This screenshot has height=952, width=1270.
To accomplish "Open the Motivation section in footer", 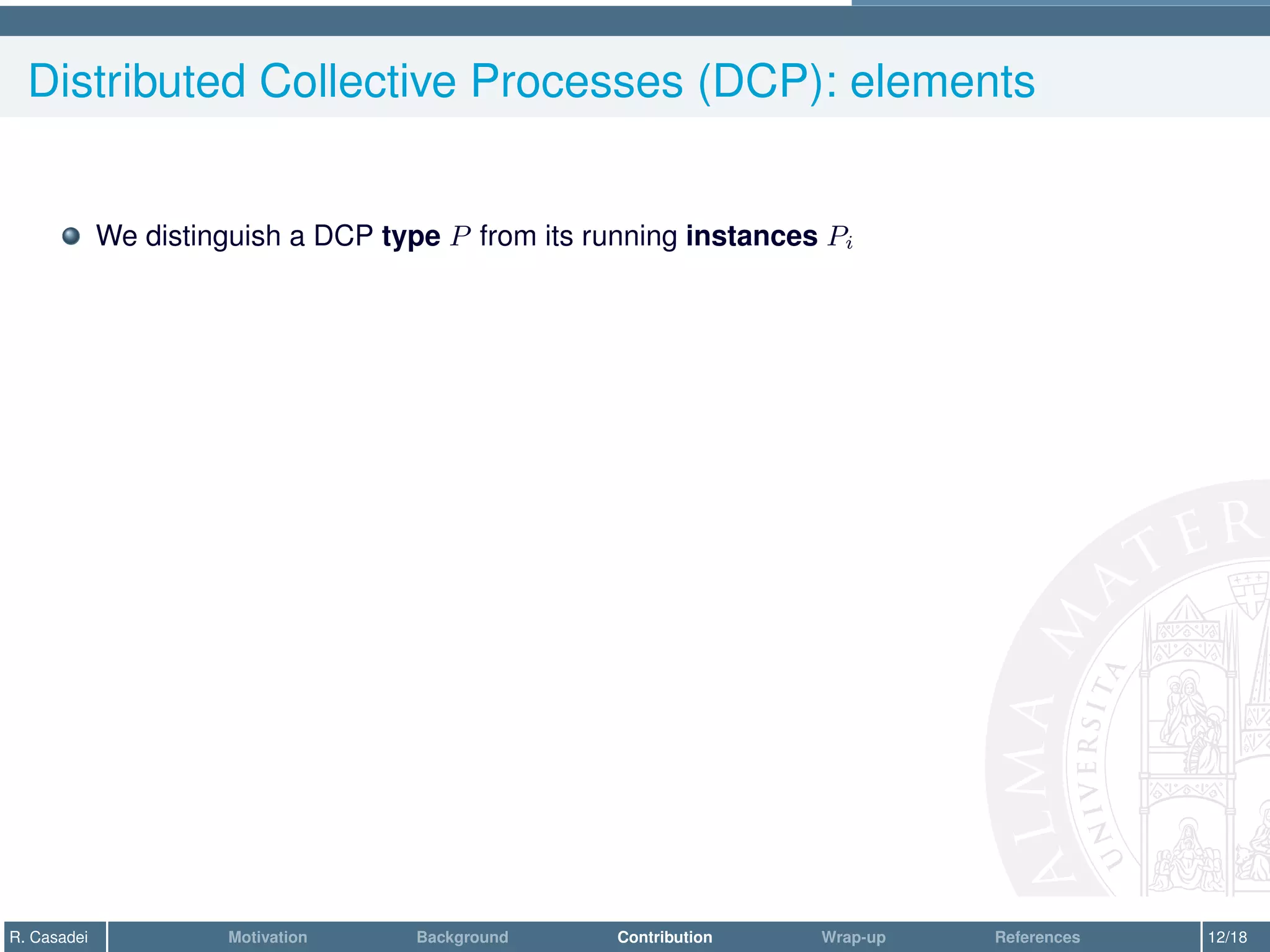I will 267,937.
